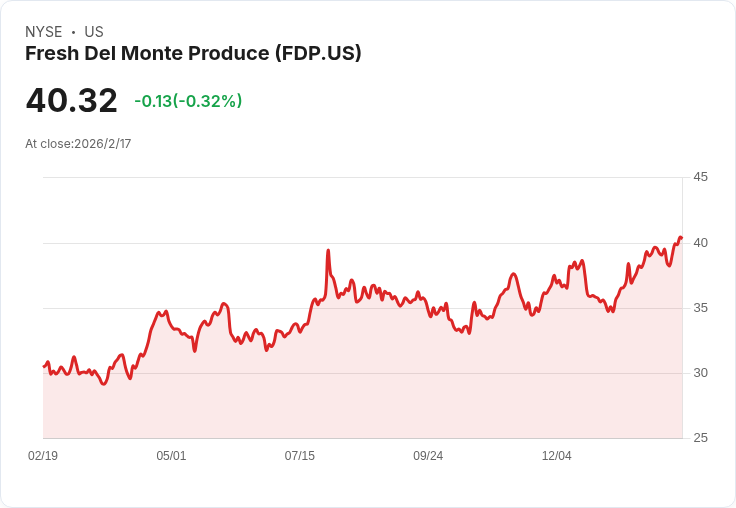Click the -0.13(-0.32%) price change
The image size is (736, 508).
(x=188, y=101)
